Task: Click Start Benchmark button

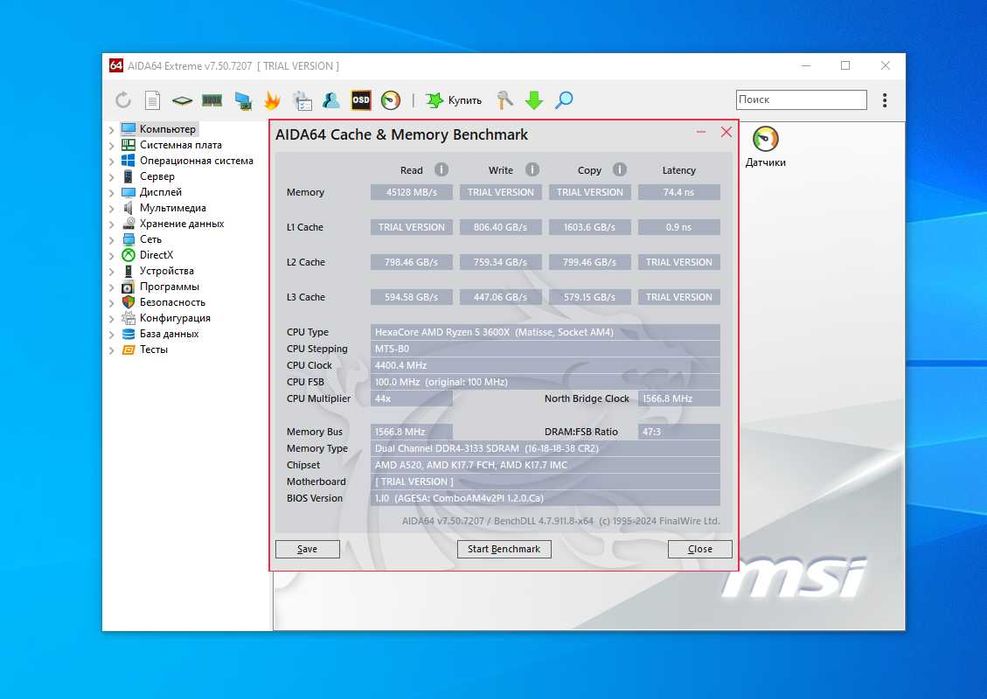Action: [504, 549]
